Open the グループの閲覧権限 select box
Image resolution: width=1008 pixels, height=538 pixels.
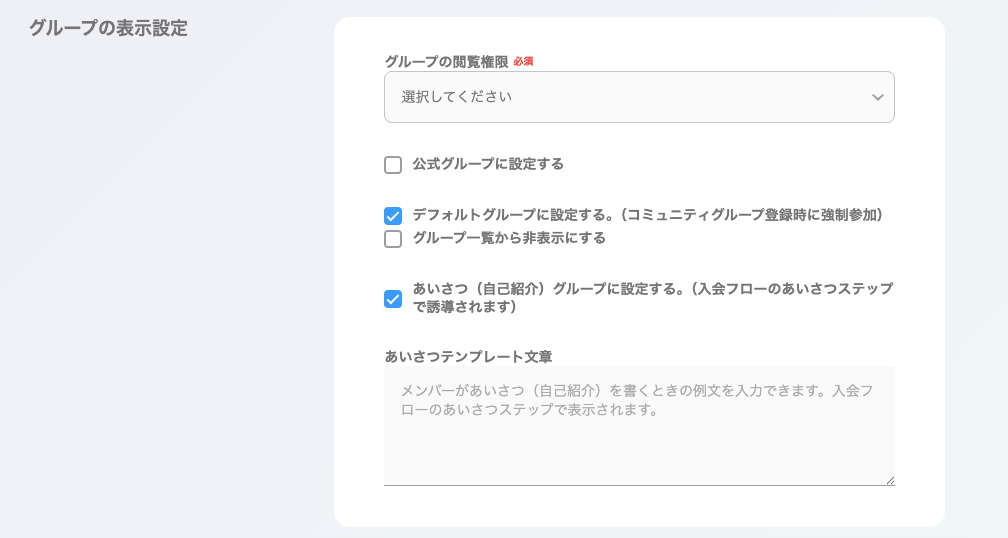[639, 97]
